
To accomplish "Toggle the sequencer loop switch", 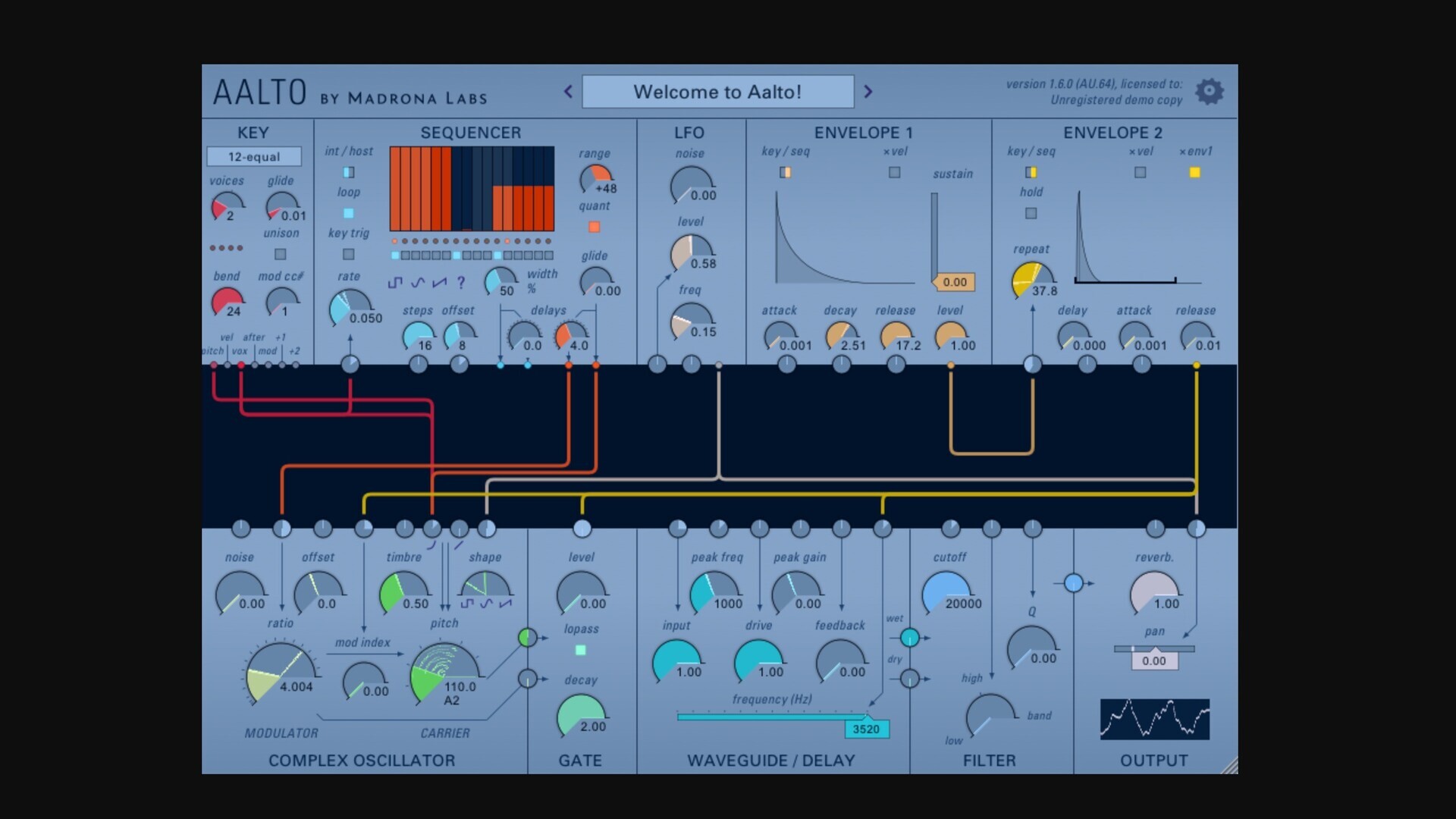I will [x=349, y=213].
